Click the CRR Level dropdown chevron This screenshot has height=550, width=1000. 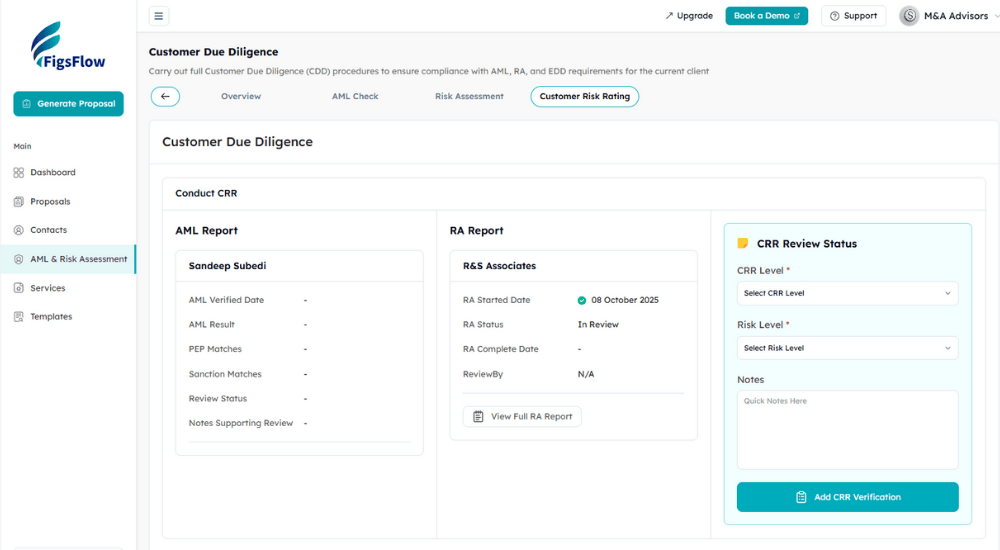[948, 294]
